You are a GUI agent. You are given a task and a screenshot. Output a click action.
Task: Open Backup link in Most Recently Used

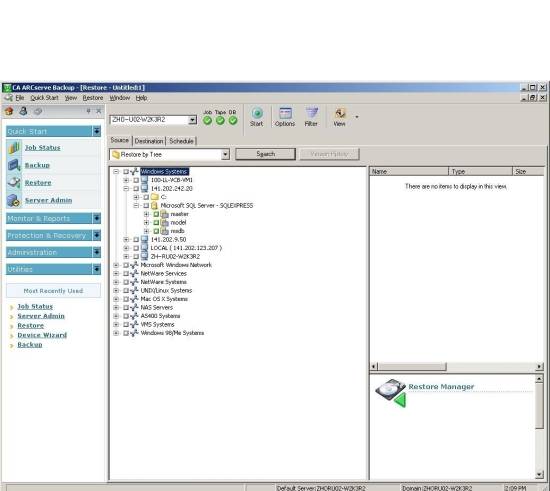pyautogui.click(x=30, y=344)
